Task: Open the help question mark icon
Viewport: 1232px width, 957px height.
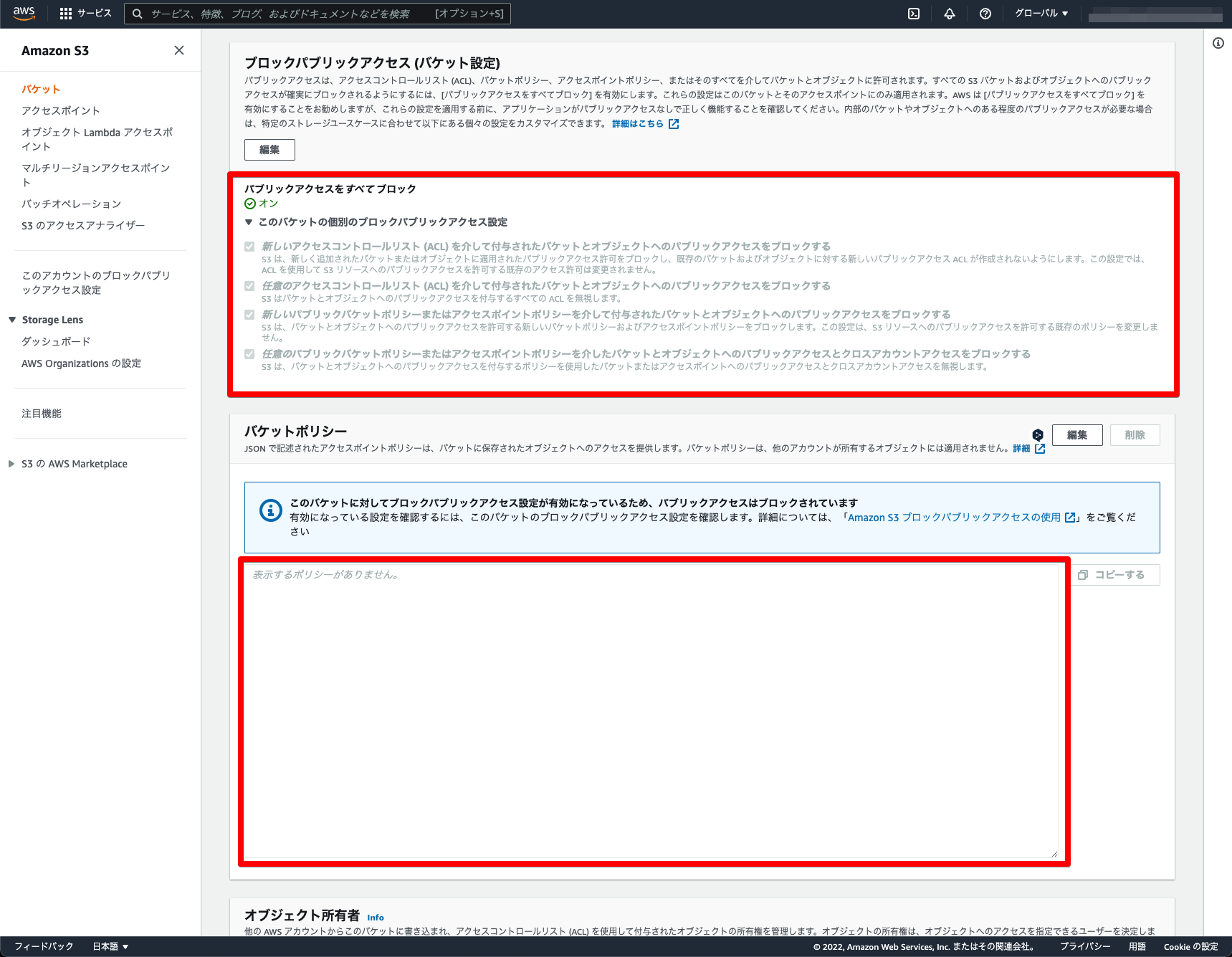Action: pyautogui.click(x=985, y=14)
